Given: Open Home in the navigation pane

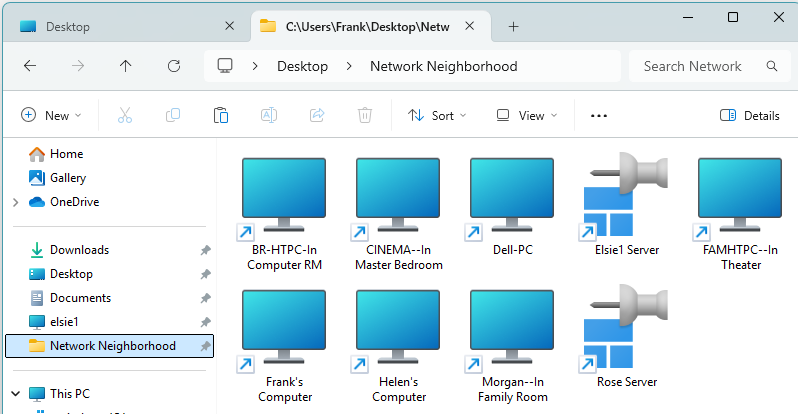Looking at the screenshot, I should 66,154.
